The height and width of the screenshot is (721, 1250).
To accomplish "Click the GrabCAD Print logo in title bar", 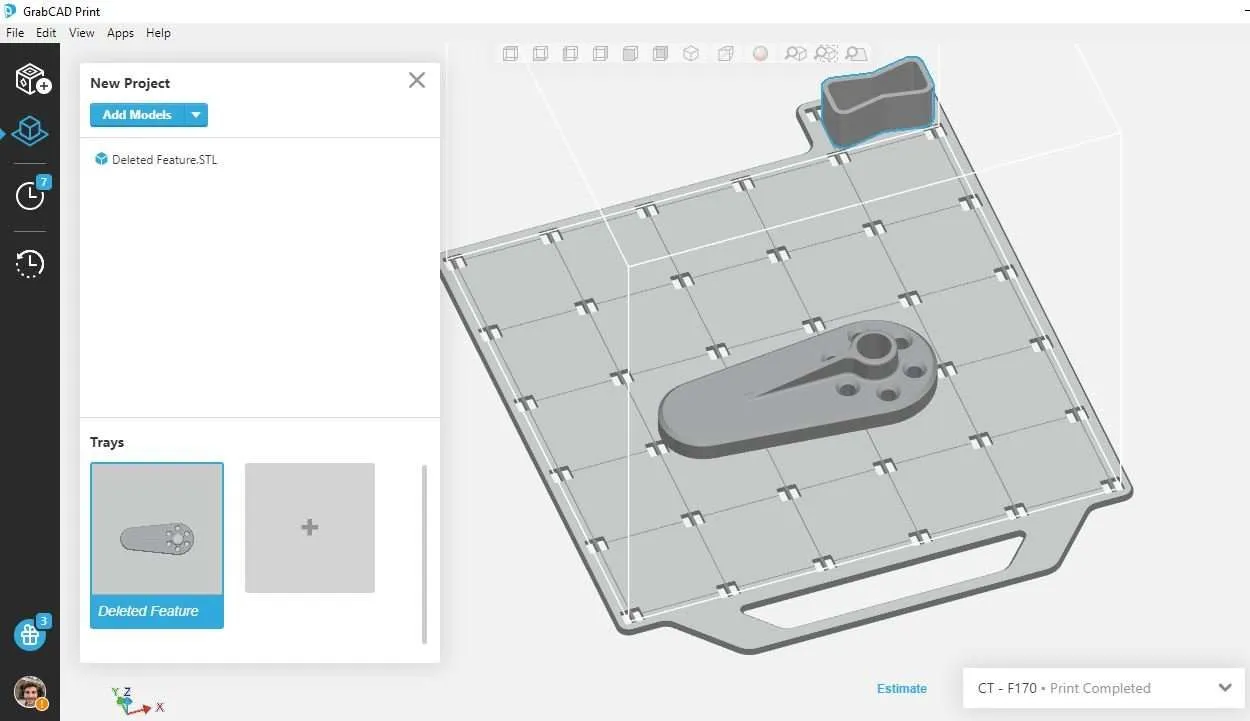I will (x=10, y=12).
